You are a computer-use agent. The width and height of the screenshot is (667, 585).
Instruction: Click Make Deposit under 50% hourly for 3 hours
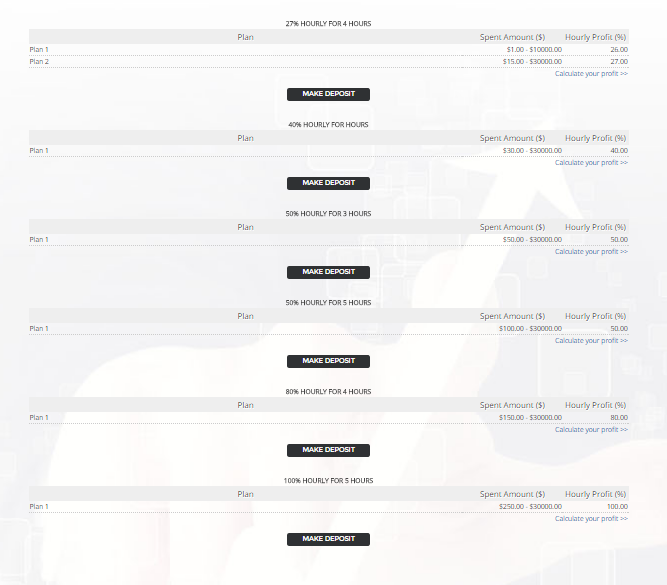(328, 272)
